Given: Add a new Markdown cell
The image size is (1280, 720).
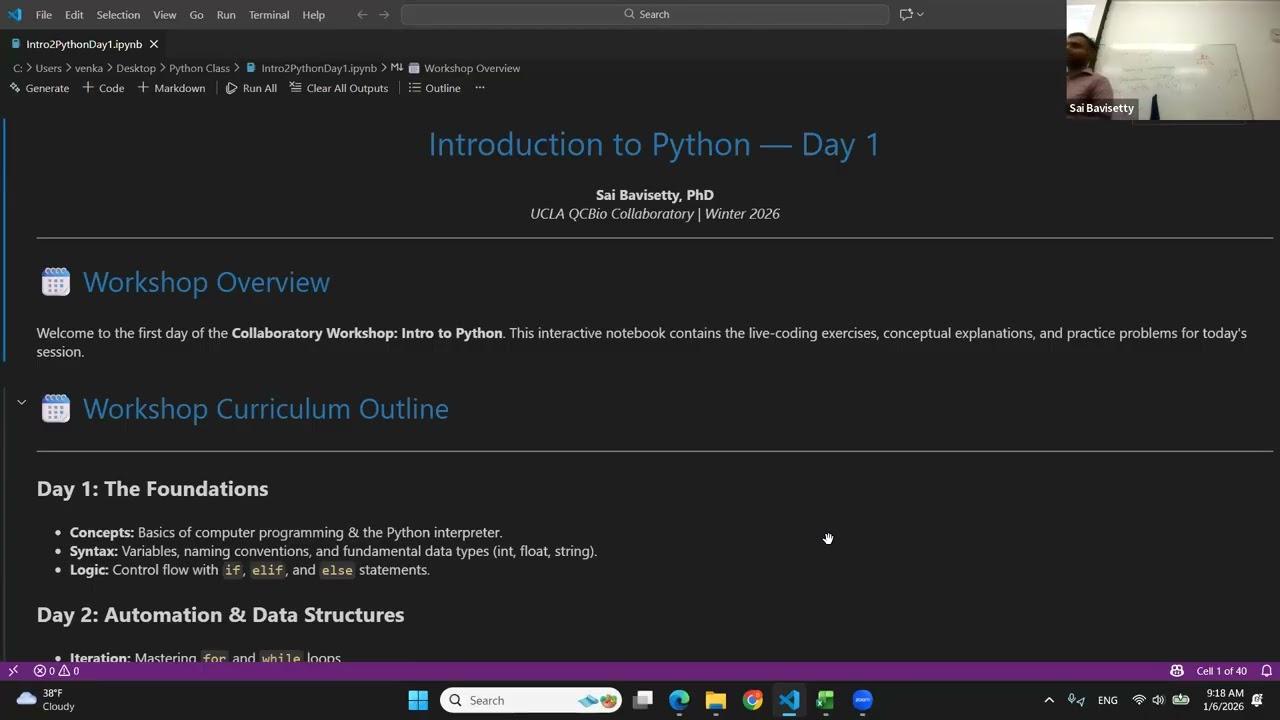Looking at the screenshot, I should [x=171, y=88].
